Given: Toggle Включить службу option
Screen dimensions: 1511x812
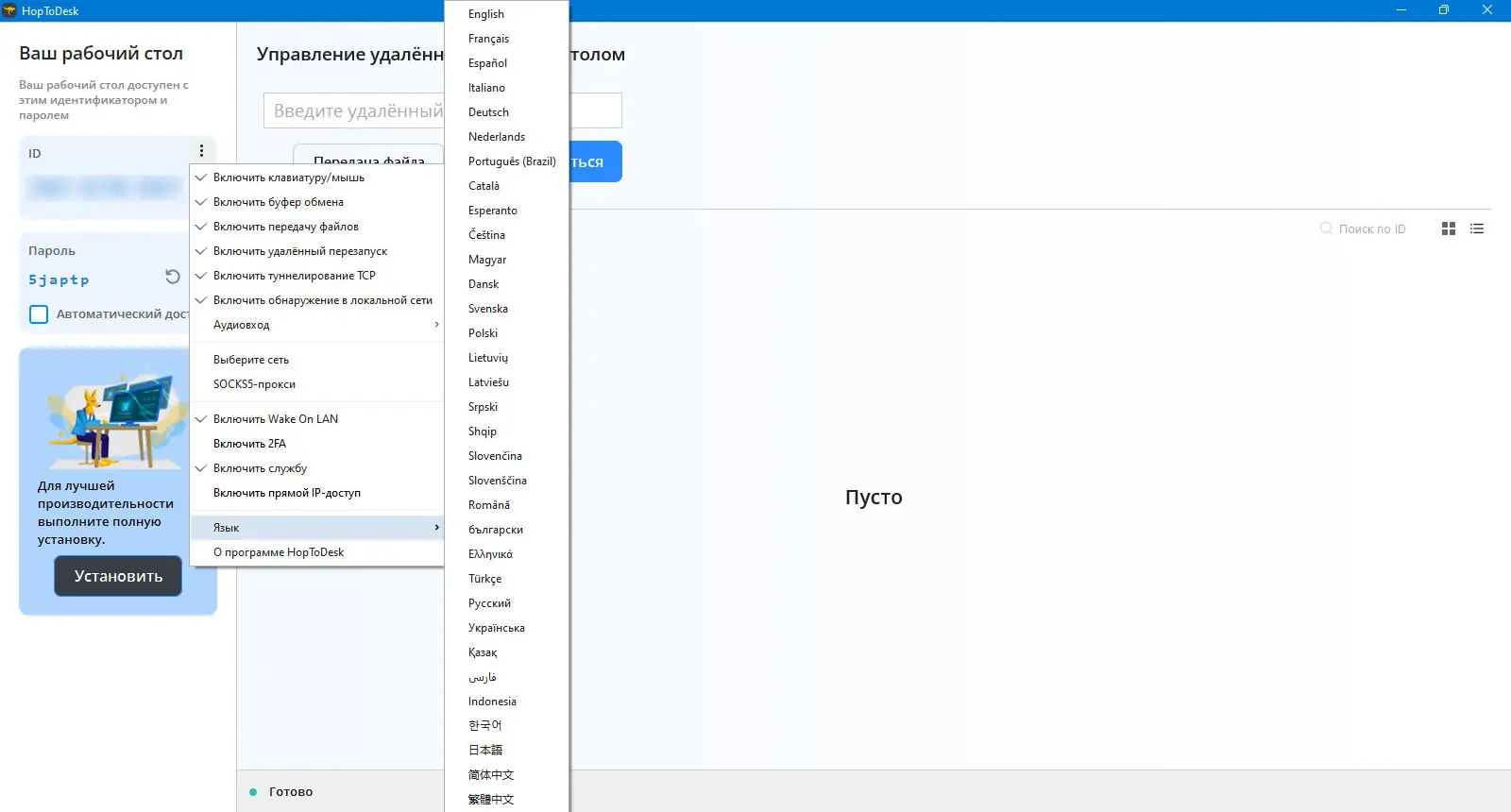Looking at the screenshot, I should point(317,468).
